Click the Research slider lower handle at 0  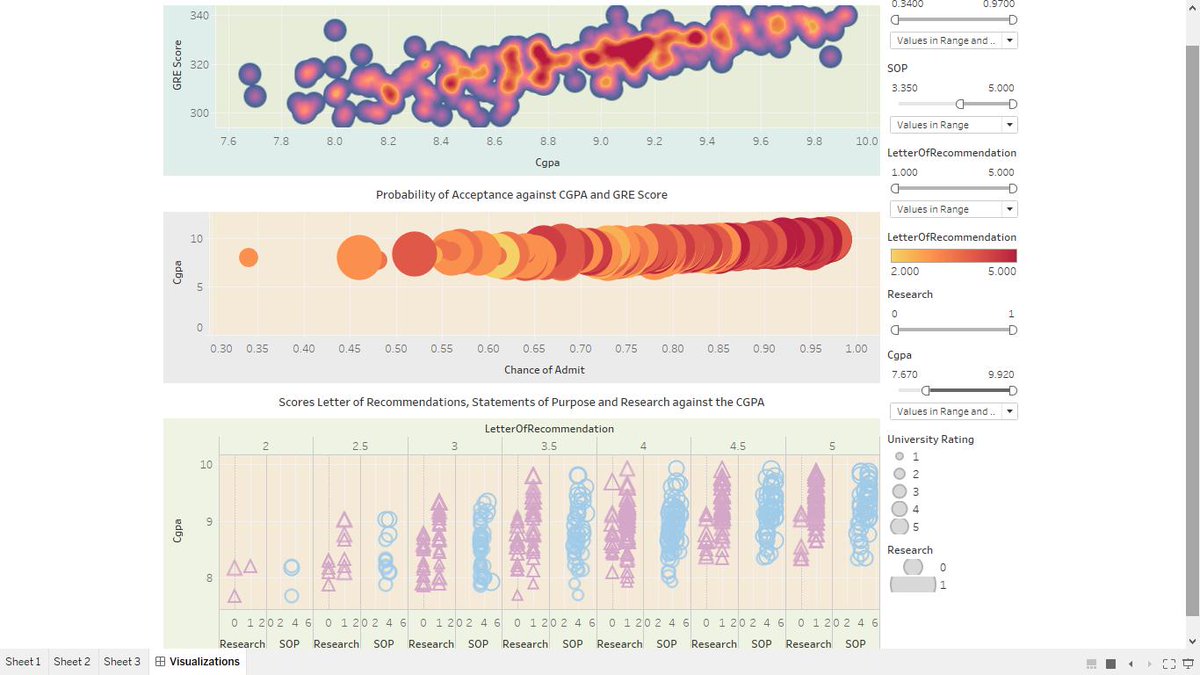(895, 329)
